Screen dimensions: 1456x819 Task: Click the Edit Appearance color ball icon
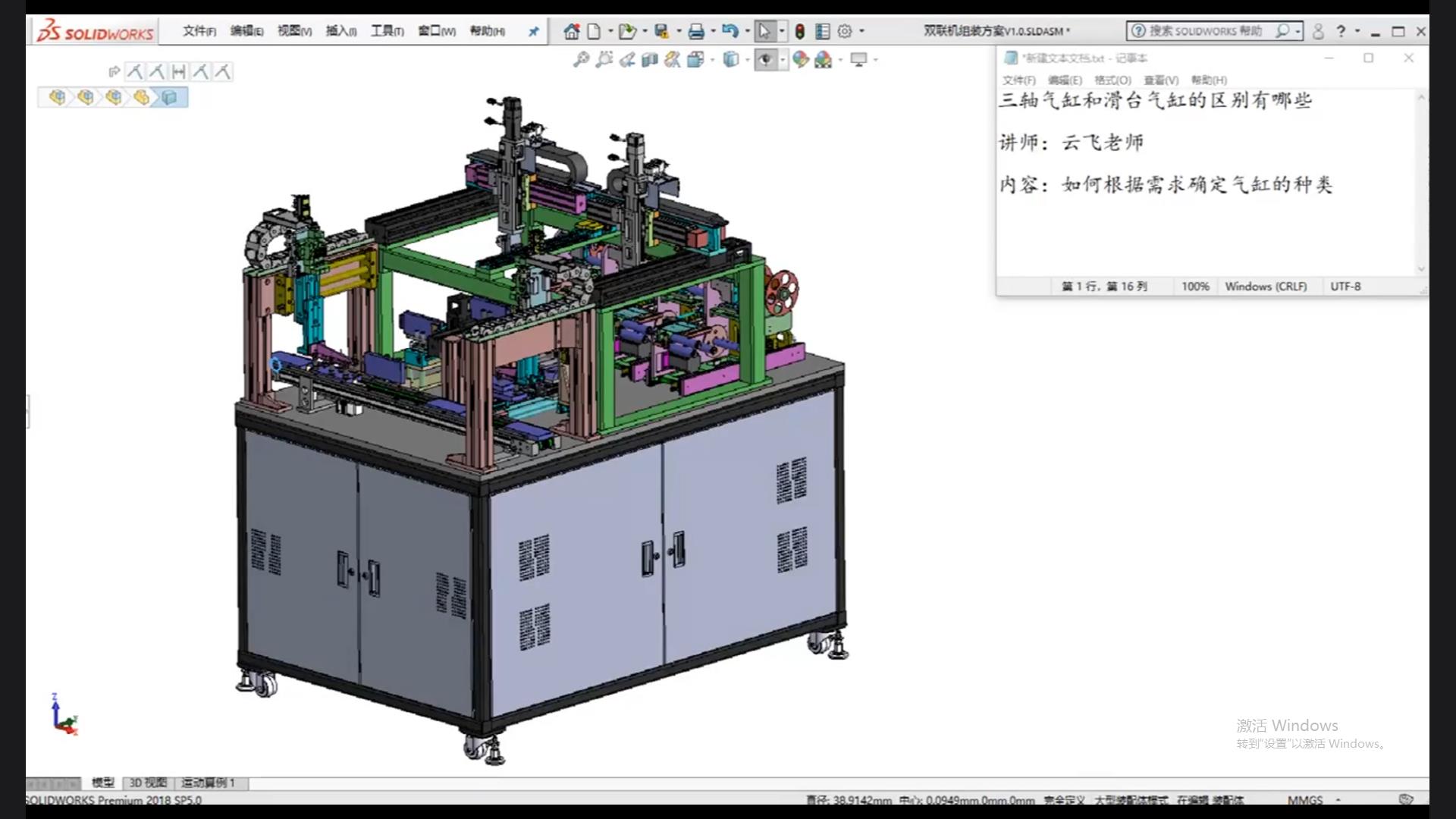[801, 59]
